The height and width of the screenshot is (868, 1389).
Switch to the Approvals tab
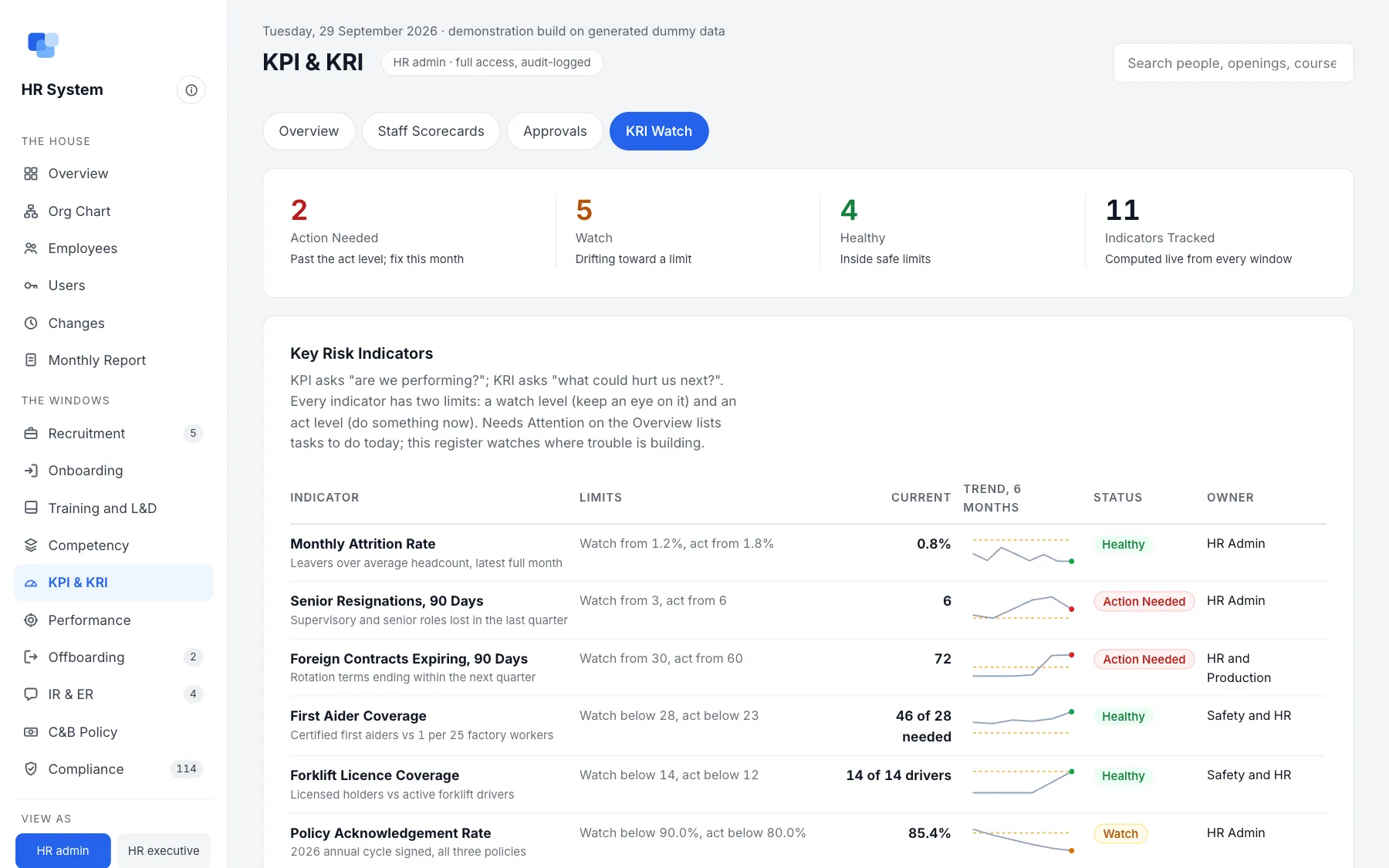[555, 131]
